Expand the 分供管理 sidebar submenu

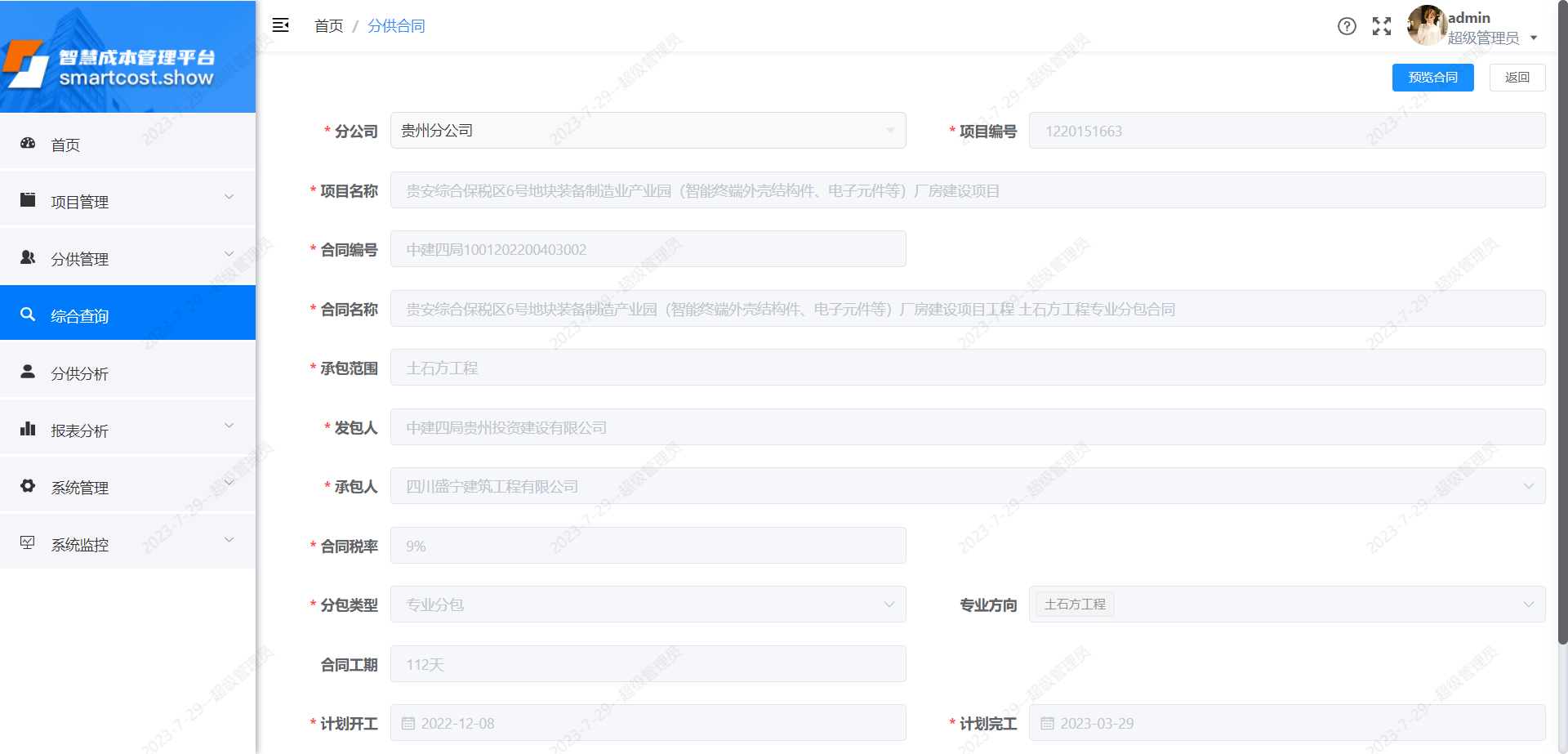coord(127,258)
